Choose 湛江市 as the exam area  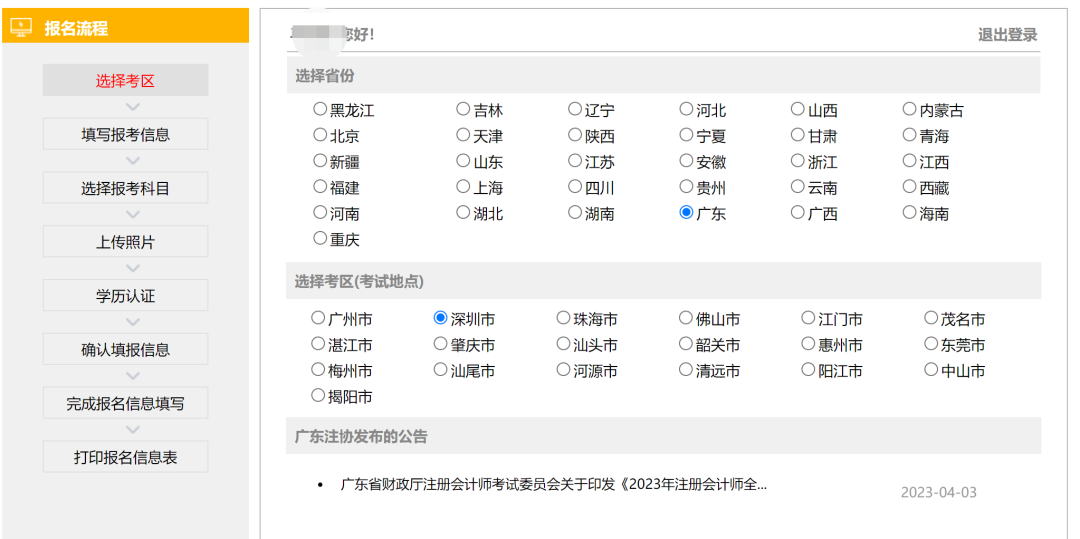coord(318,344)
